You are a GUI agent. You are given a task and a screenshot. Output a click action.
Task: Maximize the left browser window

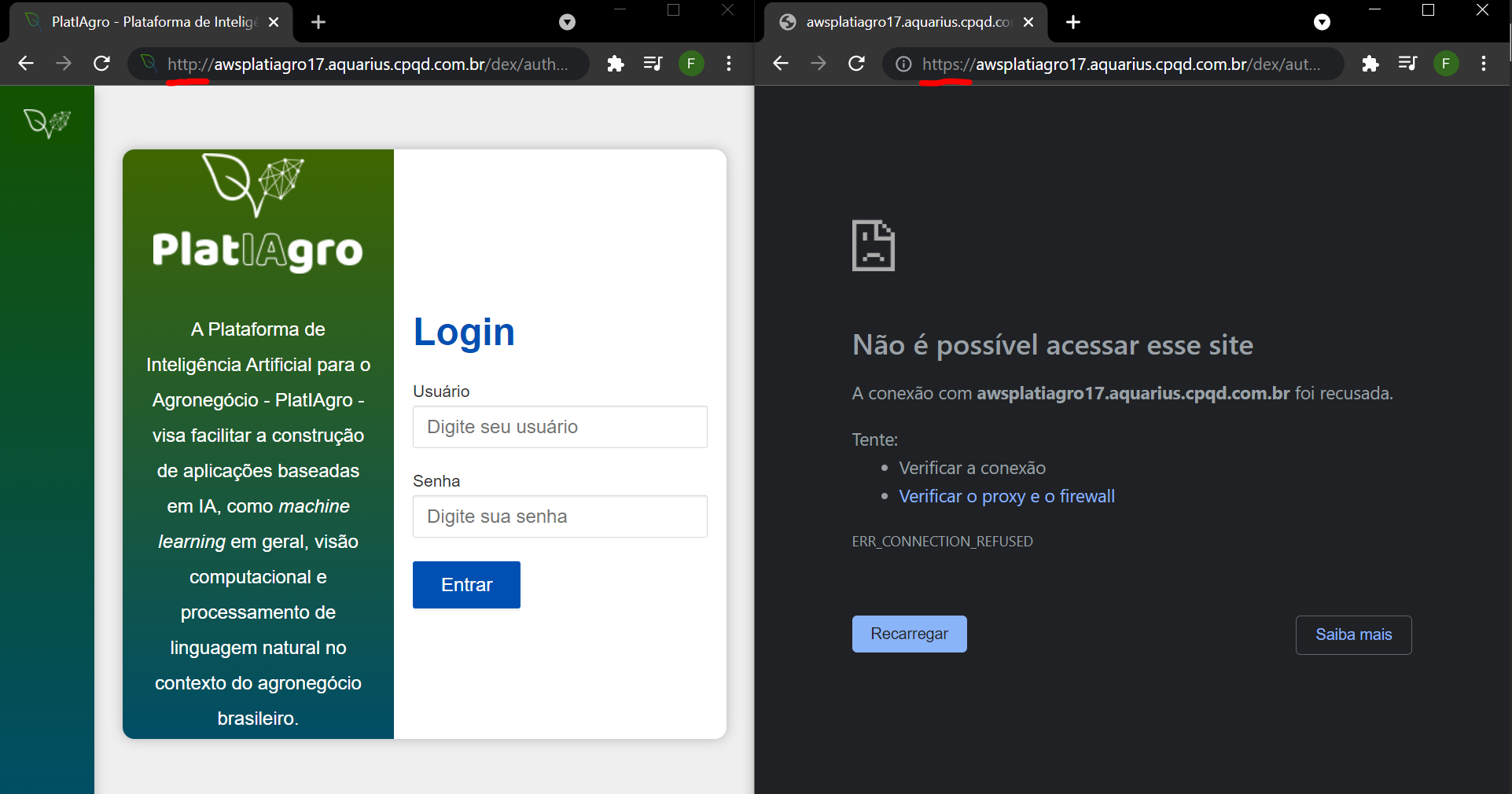click(673, 9)
